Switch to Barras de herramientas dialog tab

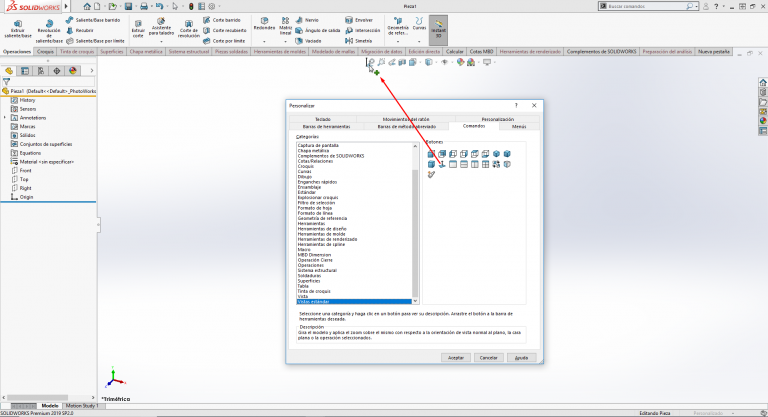[x=326, y=126]
